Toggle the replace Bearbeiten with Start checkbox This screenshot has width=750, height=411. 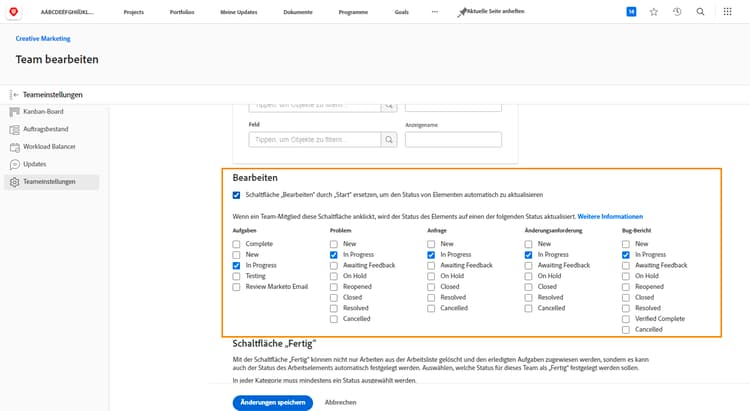point(236,195)
